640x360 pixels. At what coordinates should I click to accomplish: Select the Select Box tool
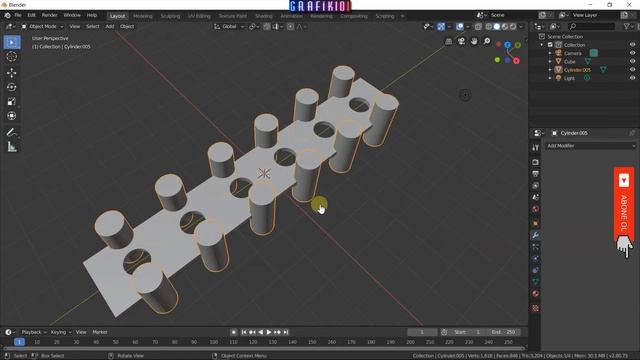click(x=12, y=42)
